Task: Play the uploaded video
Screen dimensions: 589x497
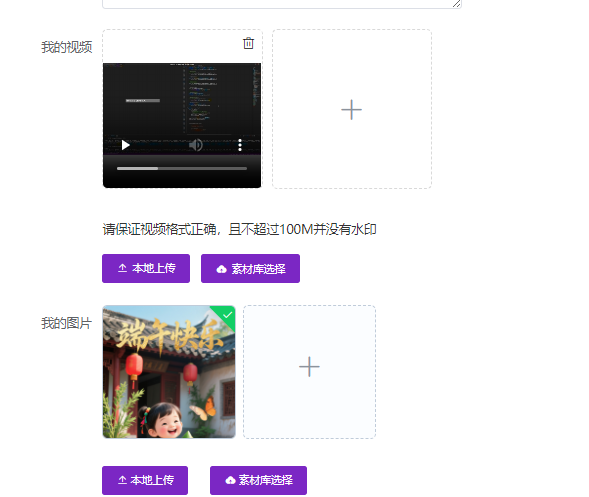Action: pyautogui.click(x=125, y=145)
